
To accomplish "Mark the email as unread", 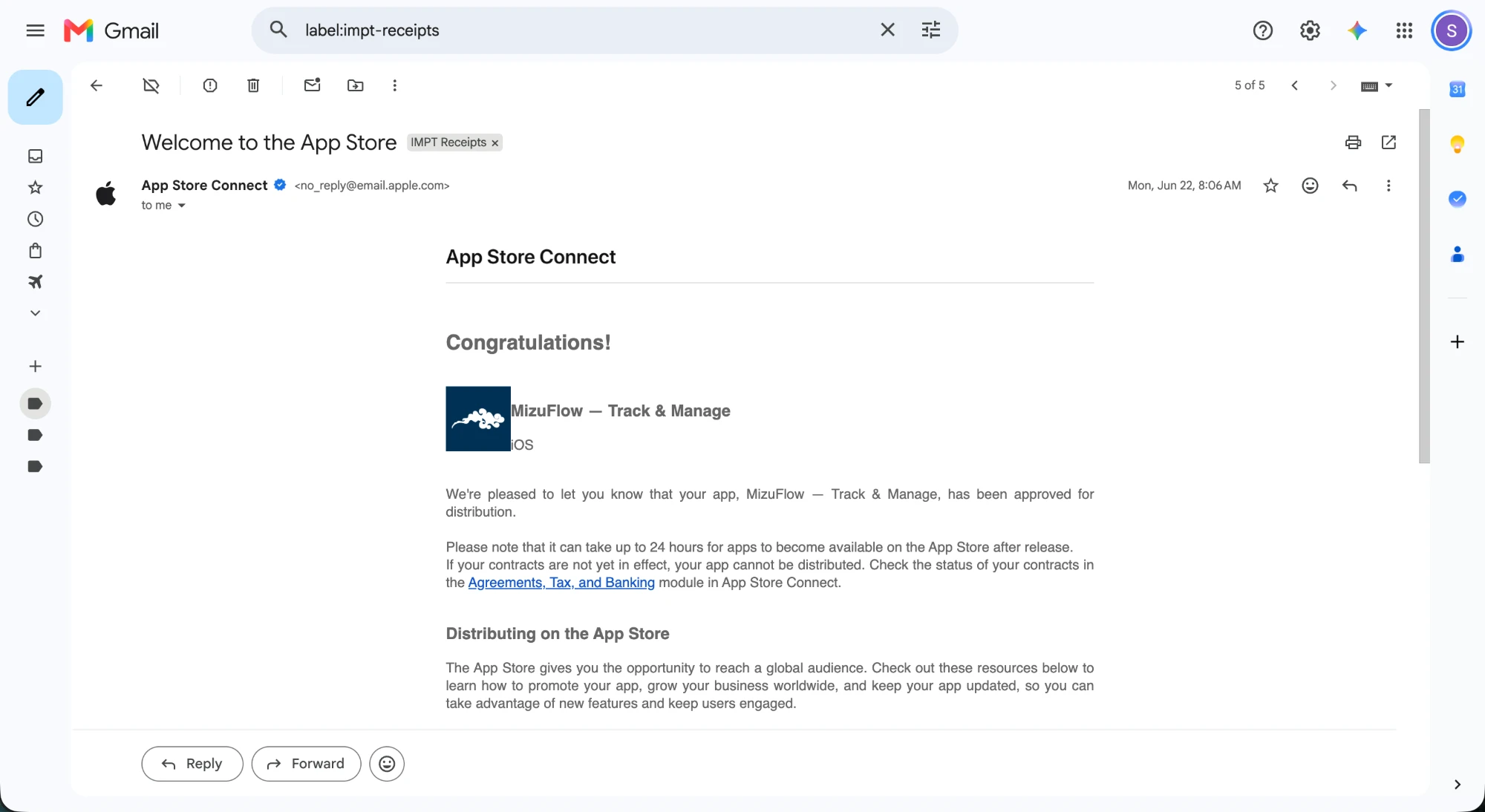I will point(313,85).
